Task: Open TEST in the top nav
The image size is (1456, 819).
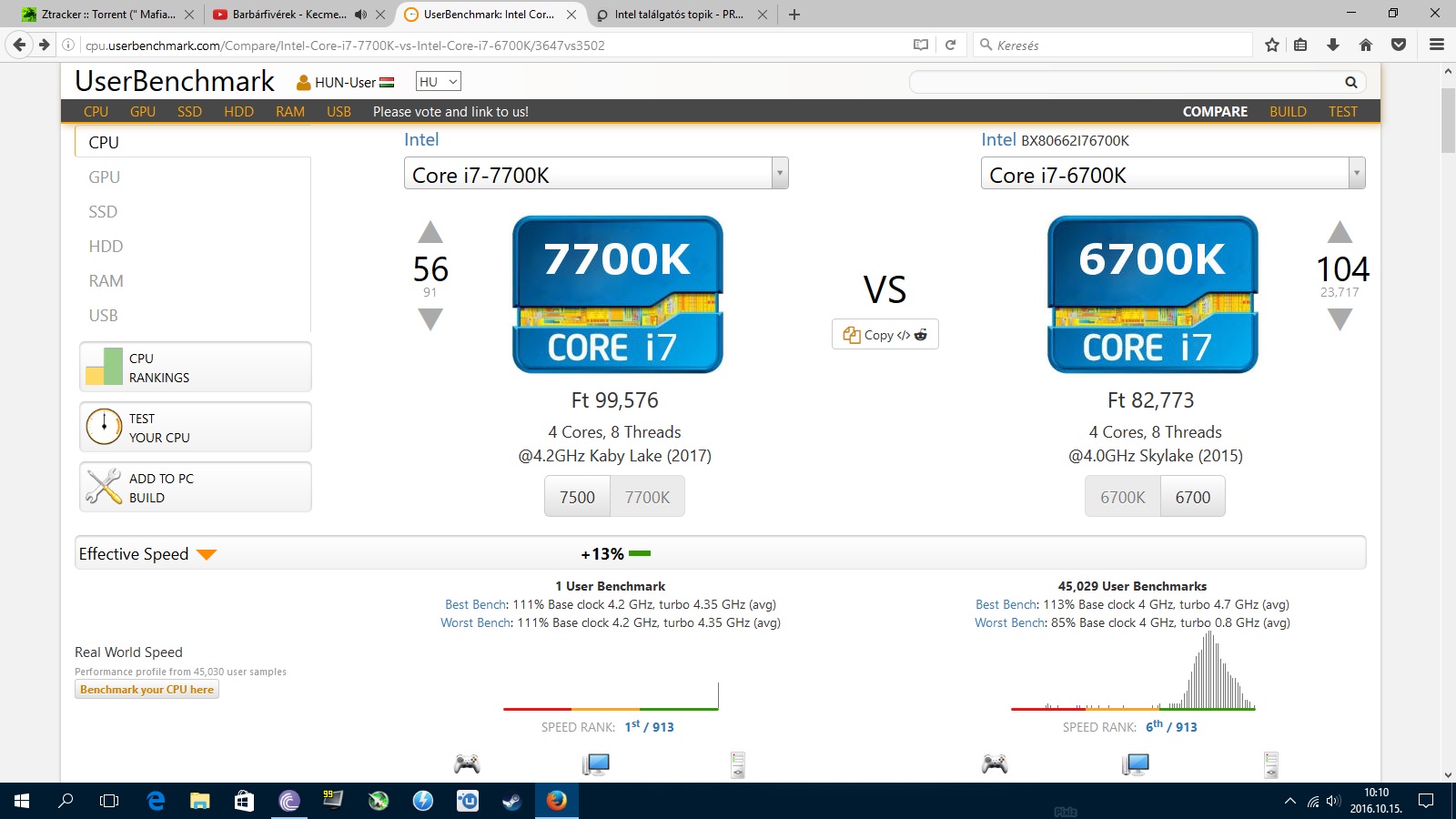Action: 1342,112
